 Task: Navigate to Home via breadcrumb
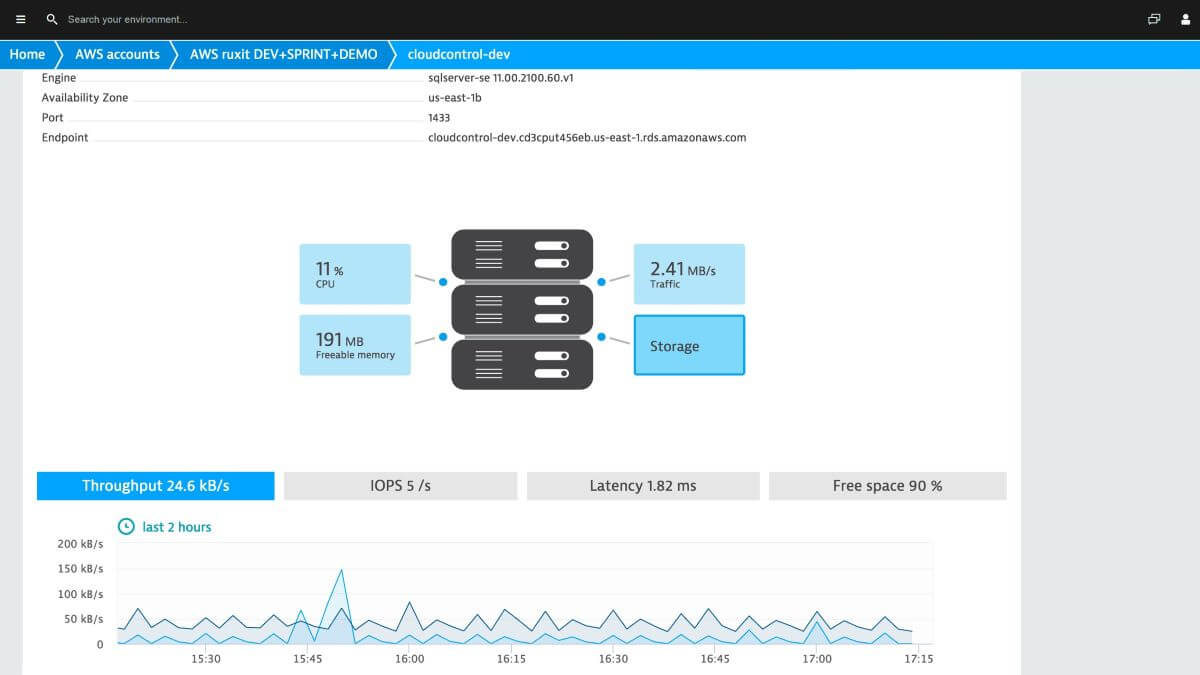coord(27,54)
